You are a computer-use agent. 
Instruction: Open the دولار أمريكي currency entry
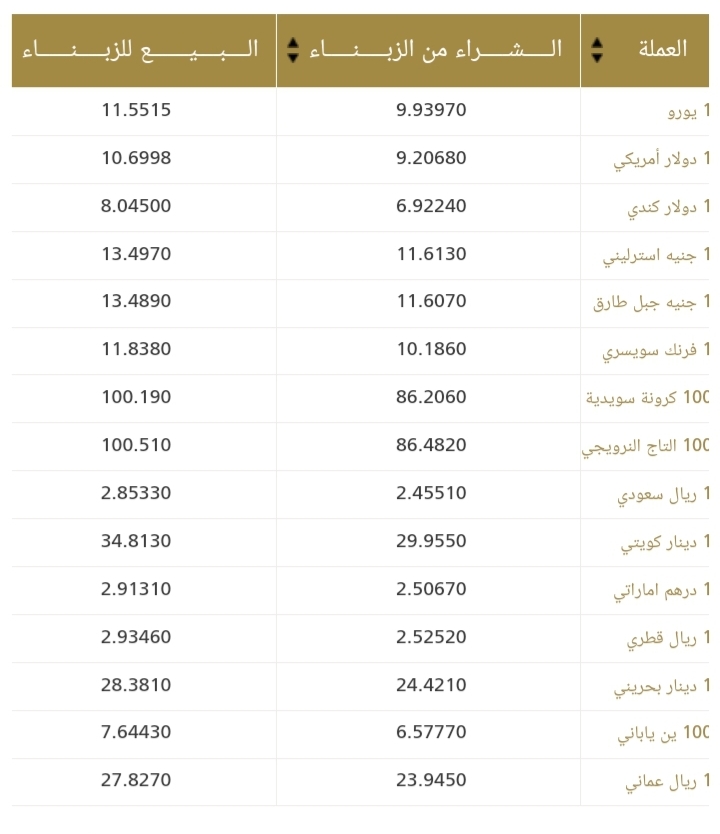pos(660,159)
